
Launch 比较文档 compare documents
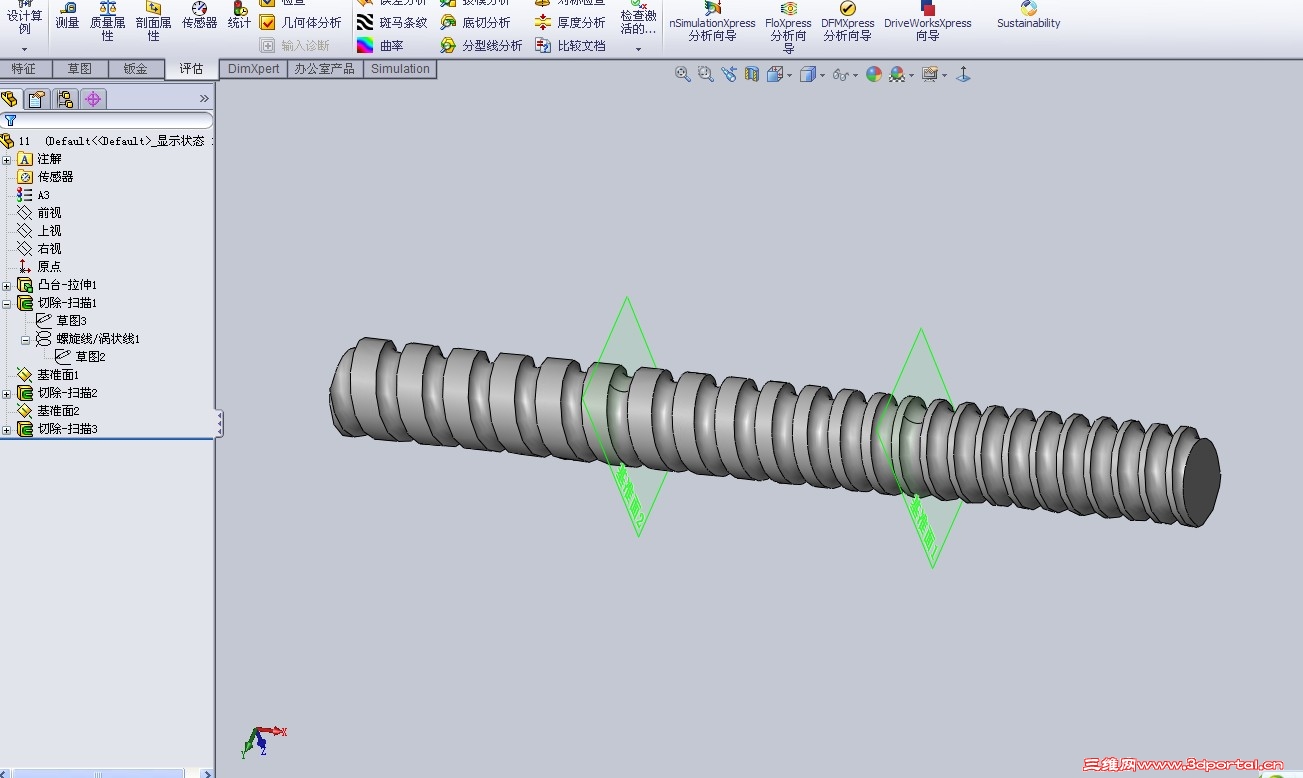(x=570, y=46)
